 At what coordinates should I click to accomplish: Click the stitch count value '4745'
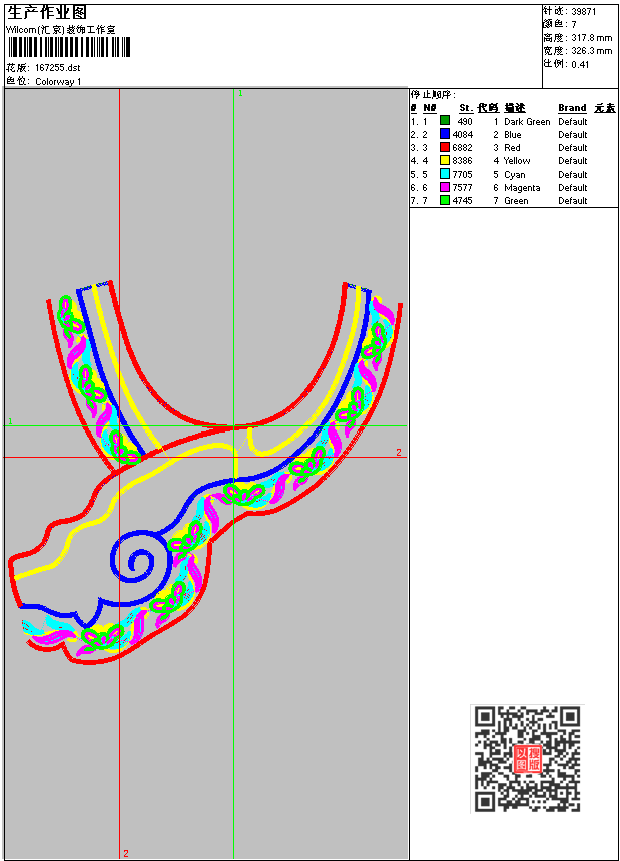pos(462,201)
